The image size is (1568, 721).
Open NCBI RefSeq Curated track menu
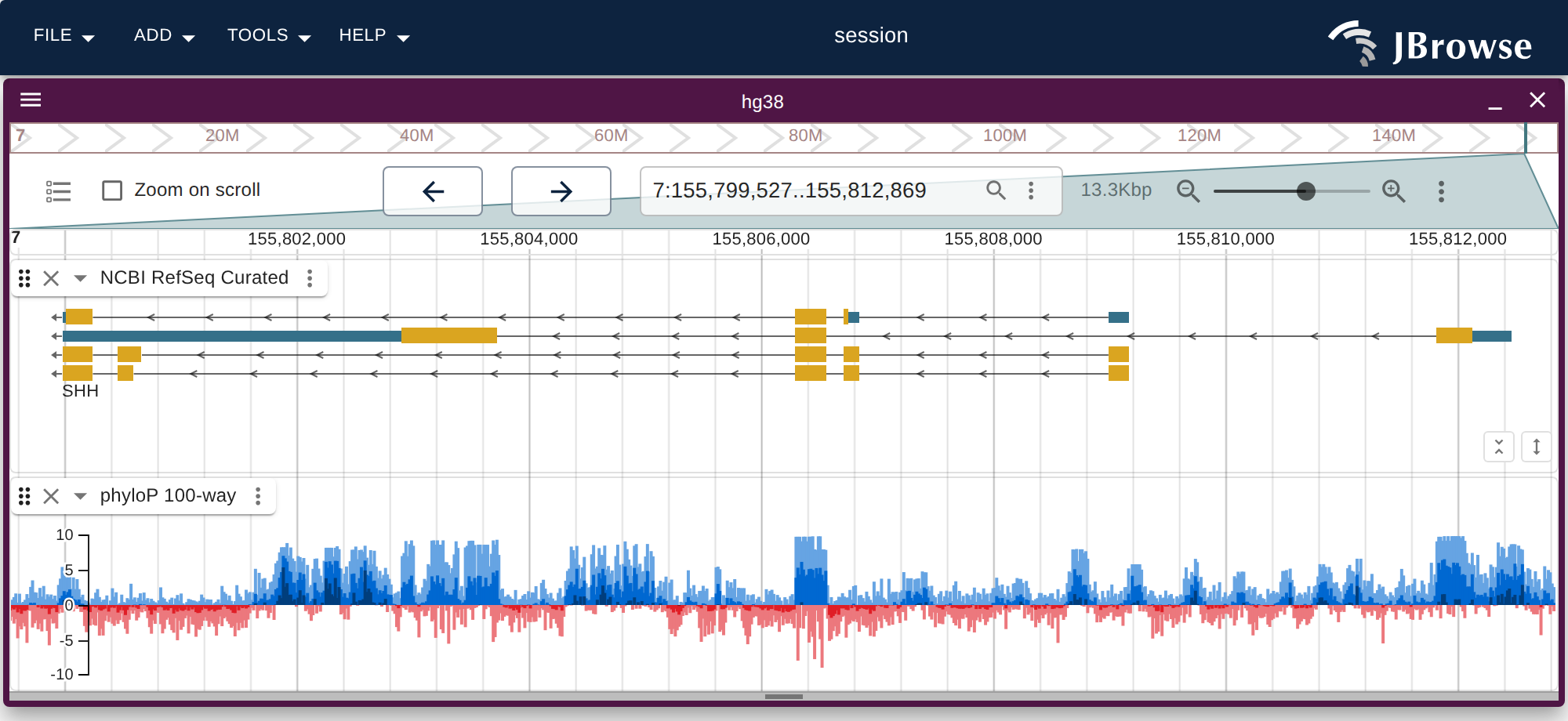pos(310,278)
